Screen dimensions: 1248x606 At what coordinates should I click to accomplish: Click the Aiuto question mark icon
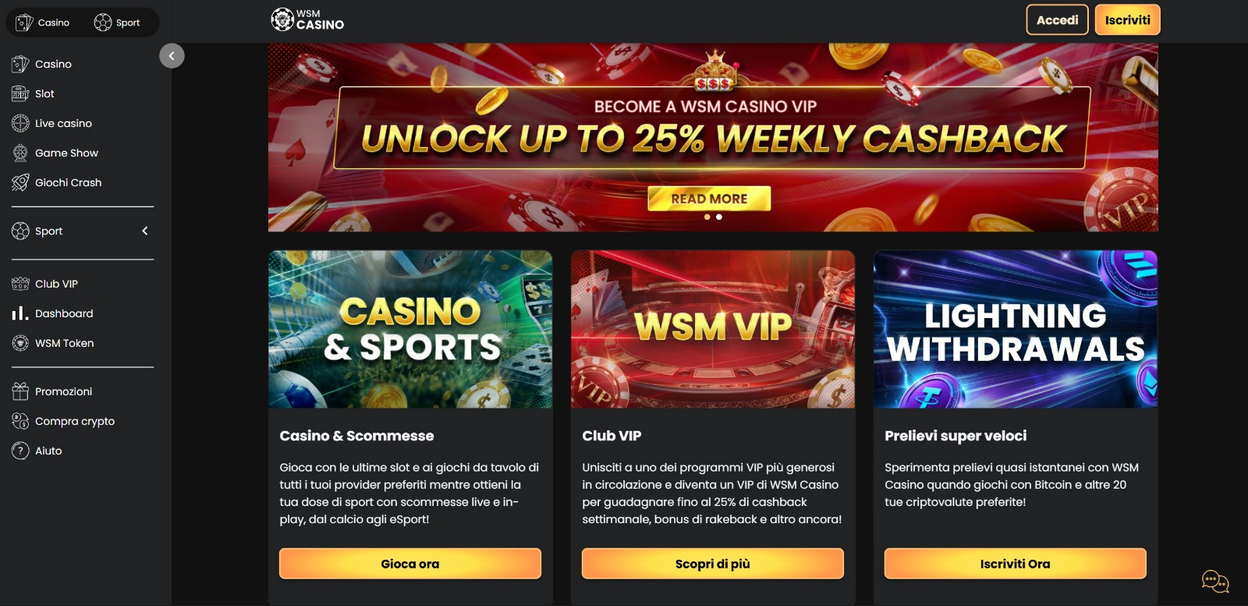[20, 451]
